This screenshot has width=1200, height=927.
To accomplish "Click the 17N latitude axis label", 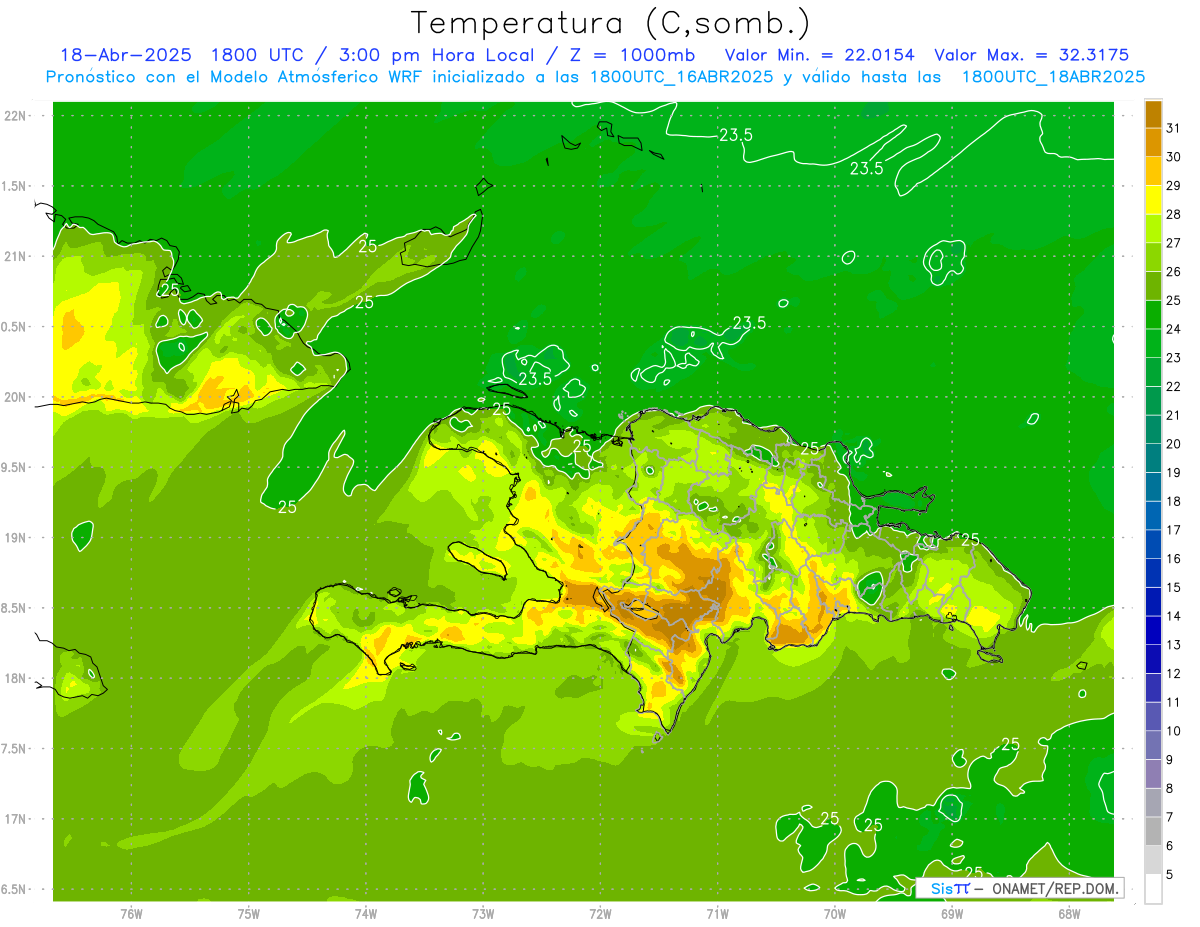I will pyautogui.click(x=16, y=819).
